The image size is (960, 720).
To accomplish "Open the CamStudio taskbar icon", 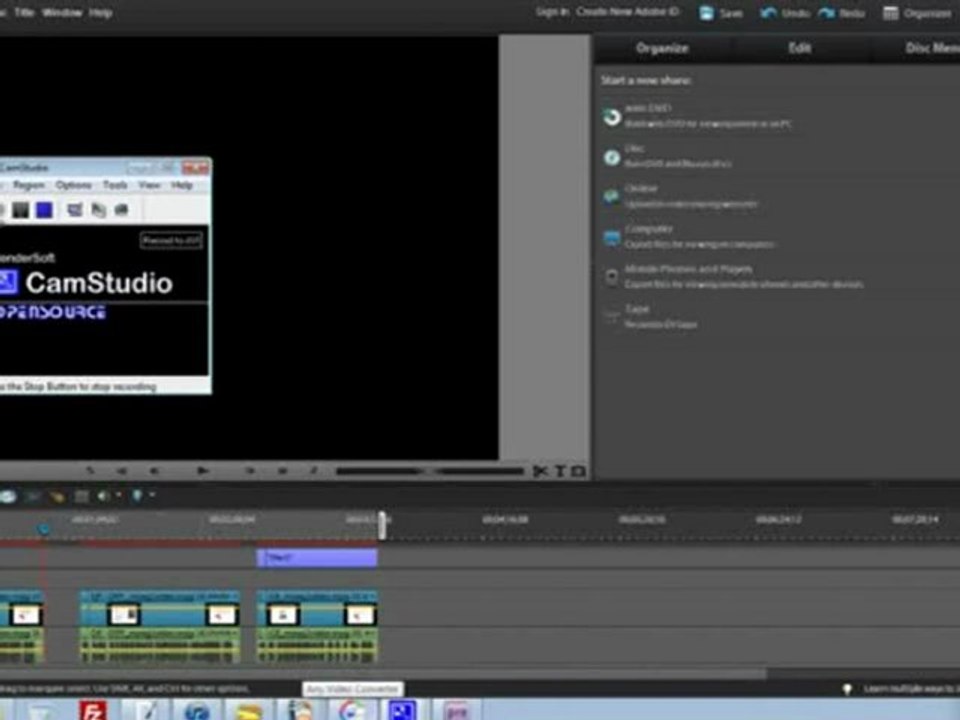I will [x=403, y=711].
